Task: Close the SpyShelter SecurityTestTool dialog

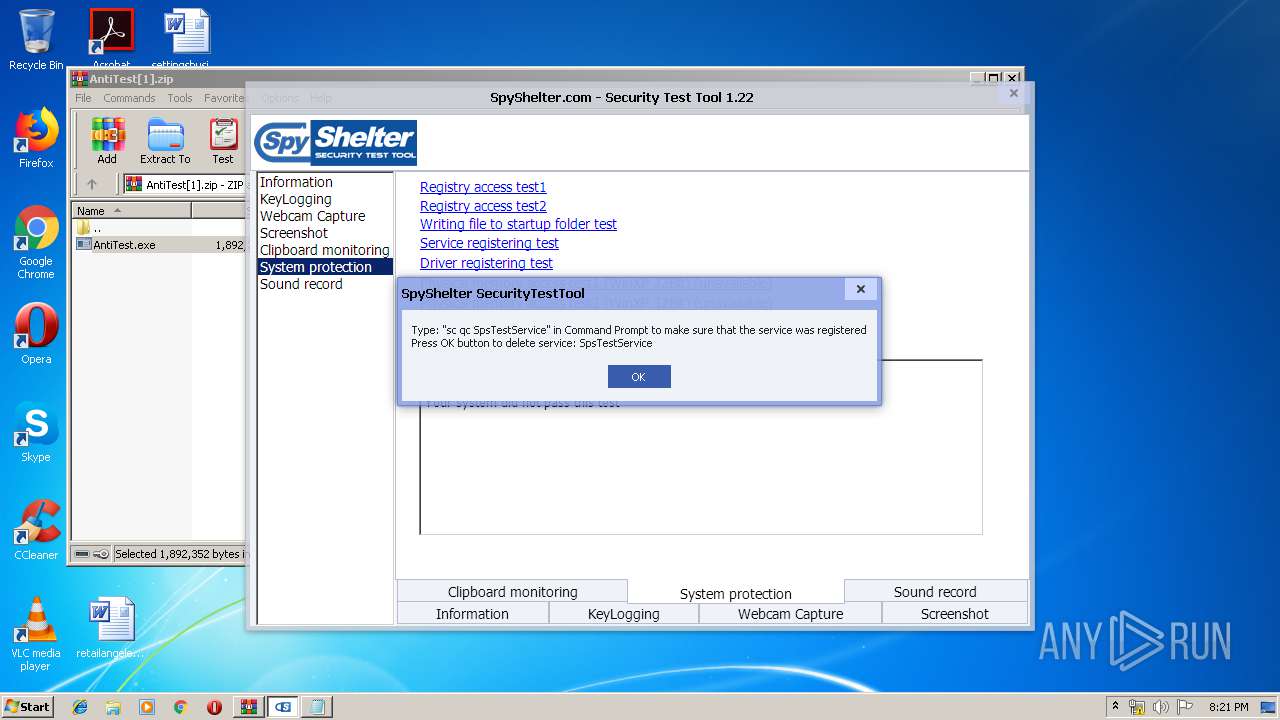Action: (861, 289)
